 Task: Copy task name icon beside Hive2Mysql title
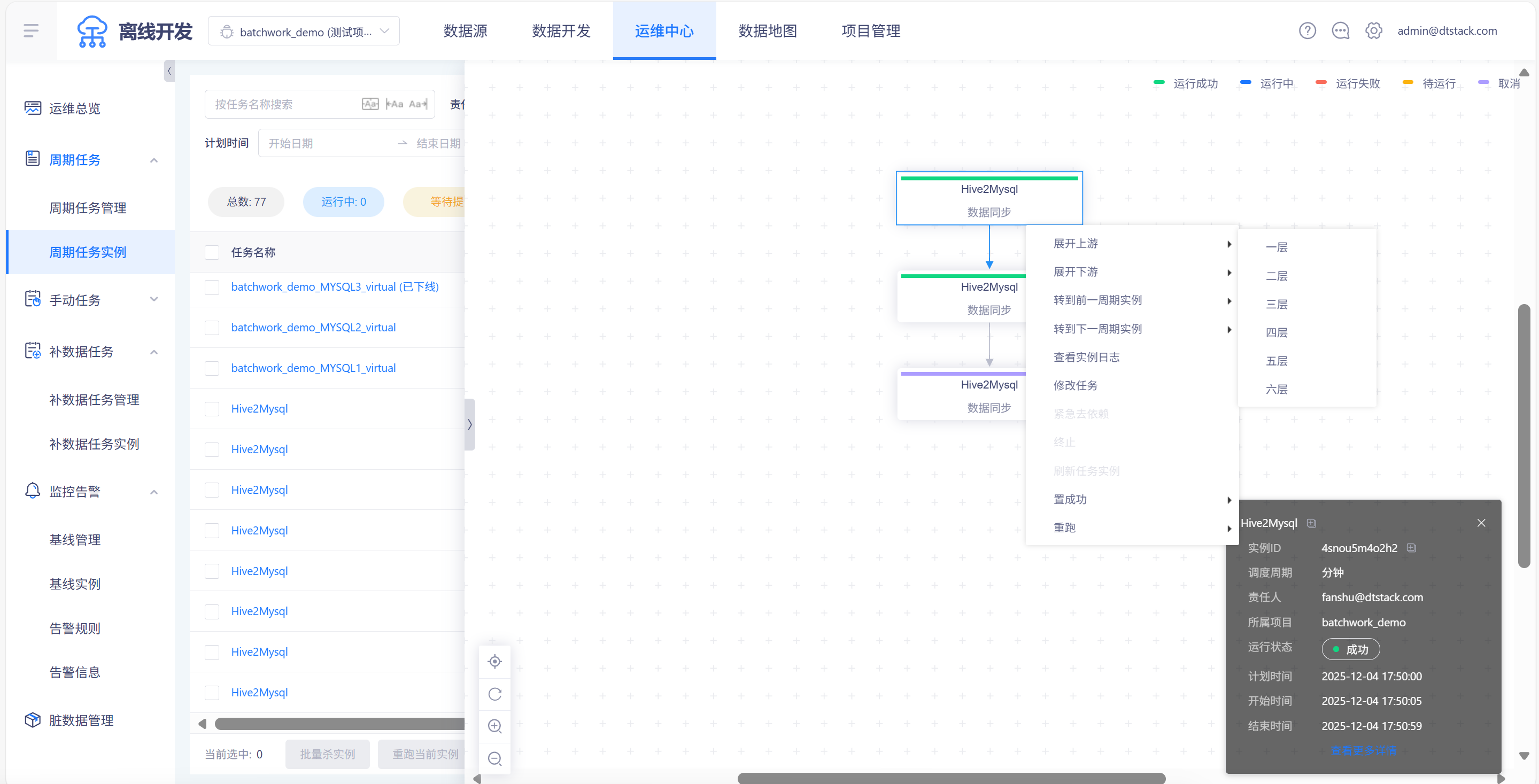click(x=1311, y=523)
